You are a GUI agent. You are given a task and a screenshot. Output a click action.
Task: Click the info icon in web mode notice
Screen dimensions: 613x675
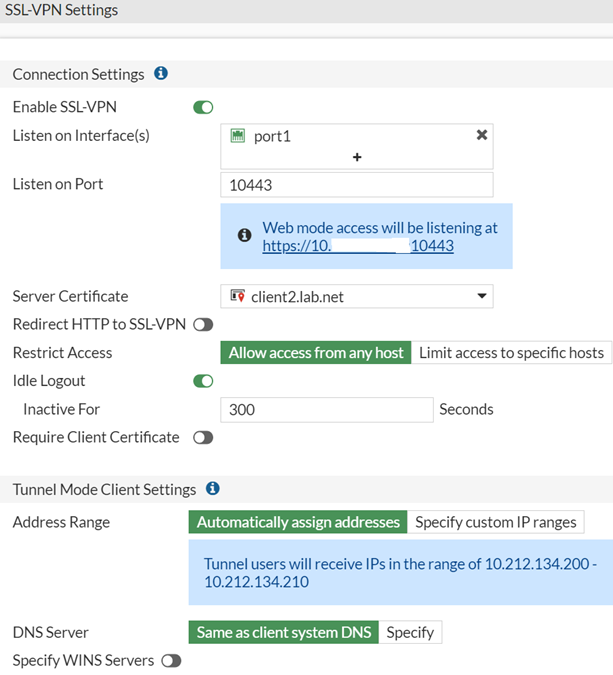[x=244, y=236]
